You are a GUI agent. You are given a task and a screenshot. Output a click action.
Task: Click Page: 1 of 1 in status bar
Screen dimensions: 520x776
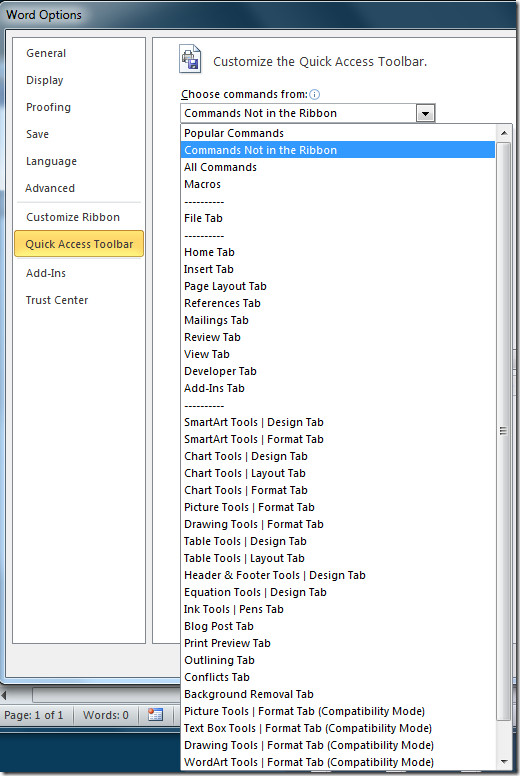point(34,715)
